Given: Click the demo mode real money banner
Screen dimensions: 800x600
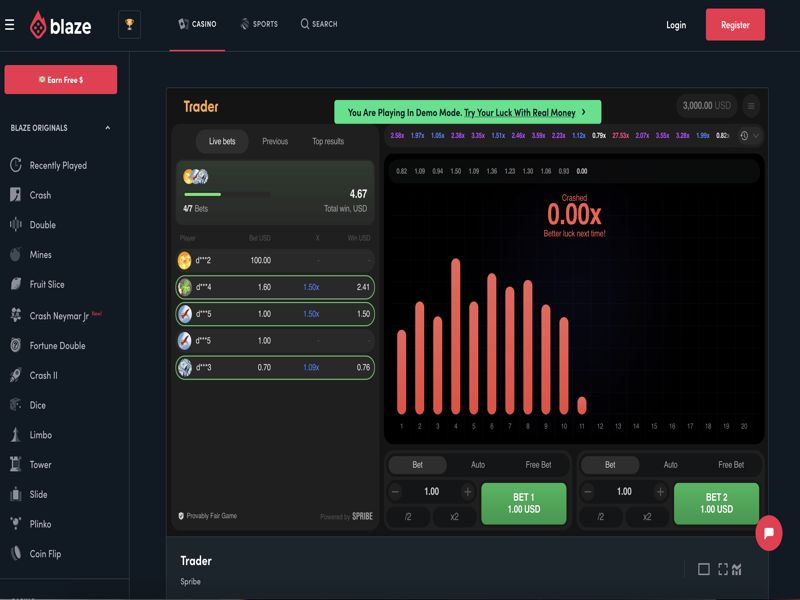Looking at the screenshot, I should click(467, 112).
